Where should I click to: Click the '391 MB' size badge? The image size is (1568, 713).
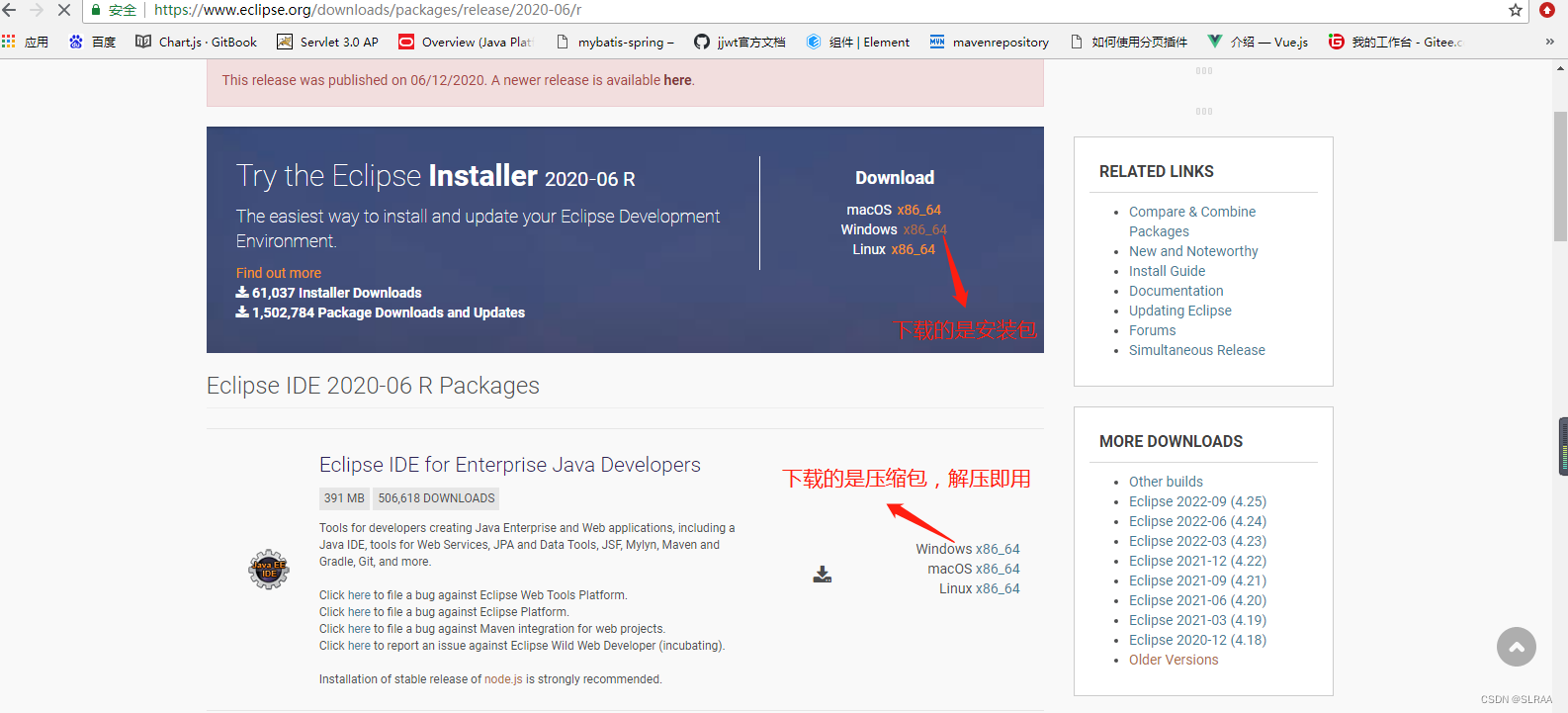pyautogui.click(x=344, y=498)
